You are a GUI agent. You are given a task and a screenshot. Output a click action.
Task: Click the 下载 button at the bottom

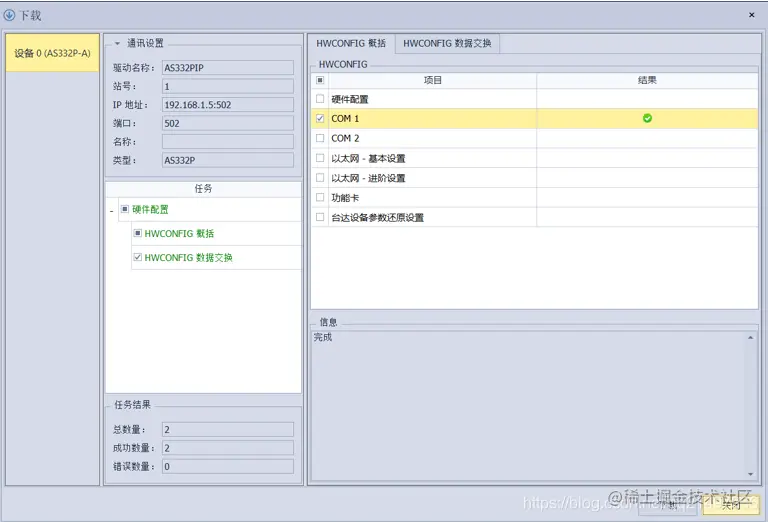668,504
